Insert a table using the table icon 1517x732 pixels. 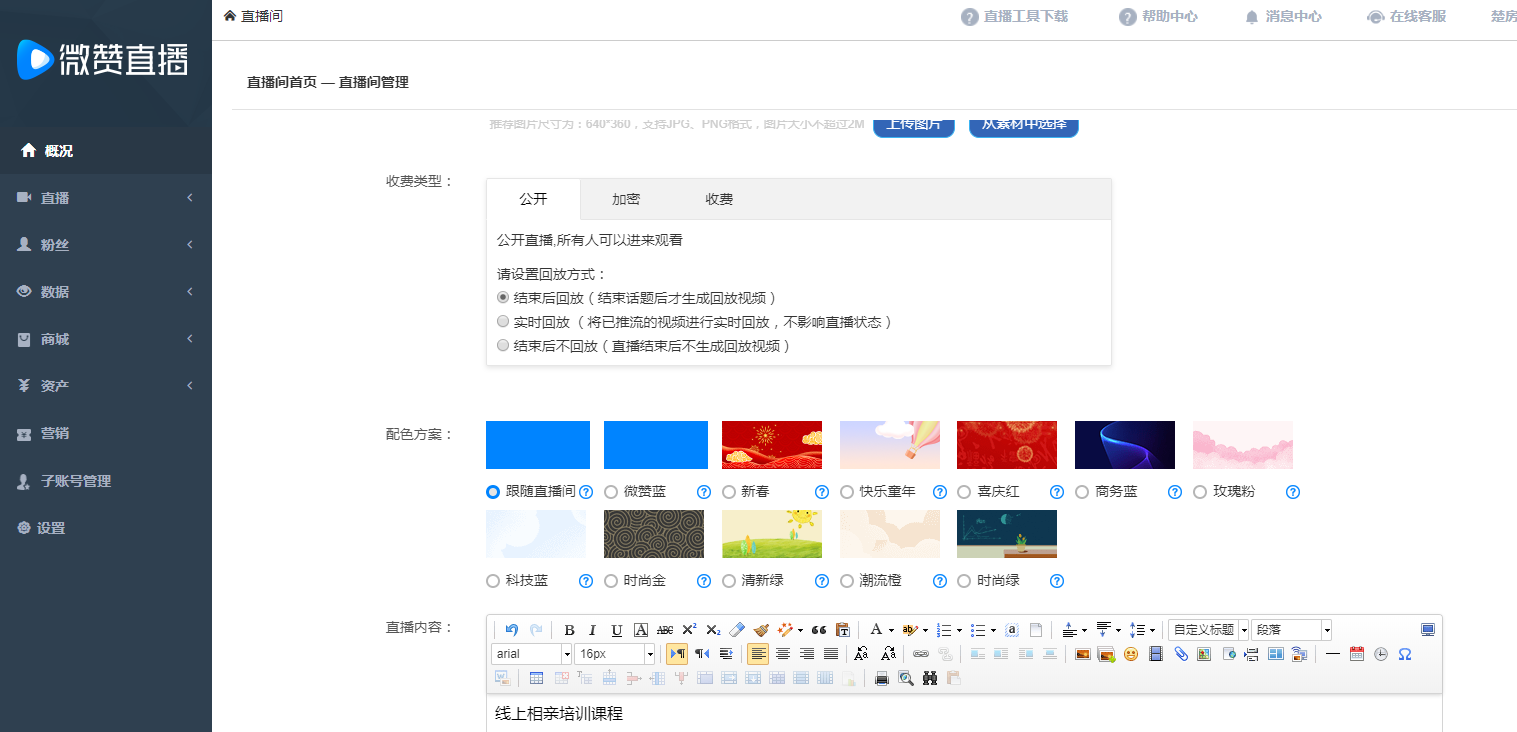pos(536,678)
